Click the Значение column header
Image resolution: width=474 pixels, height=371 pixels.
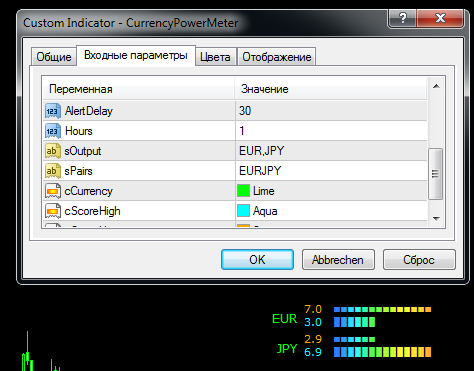tap(331, 89)
